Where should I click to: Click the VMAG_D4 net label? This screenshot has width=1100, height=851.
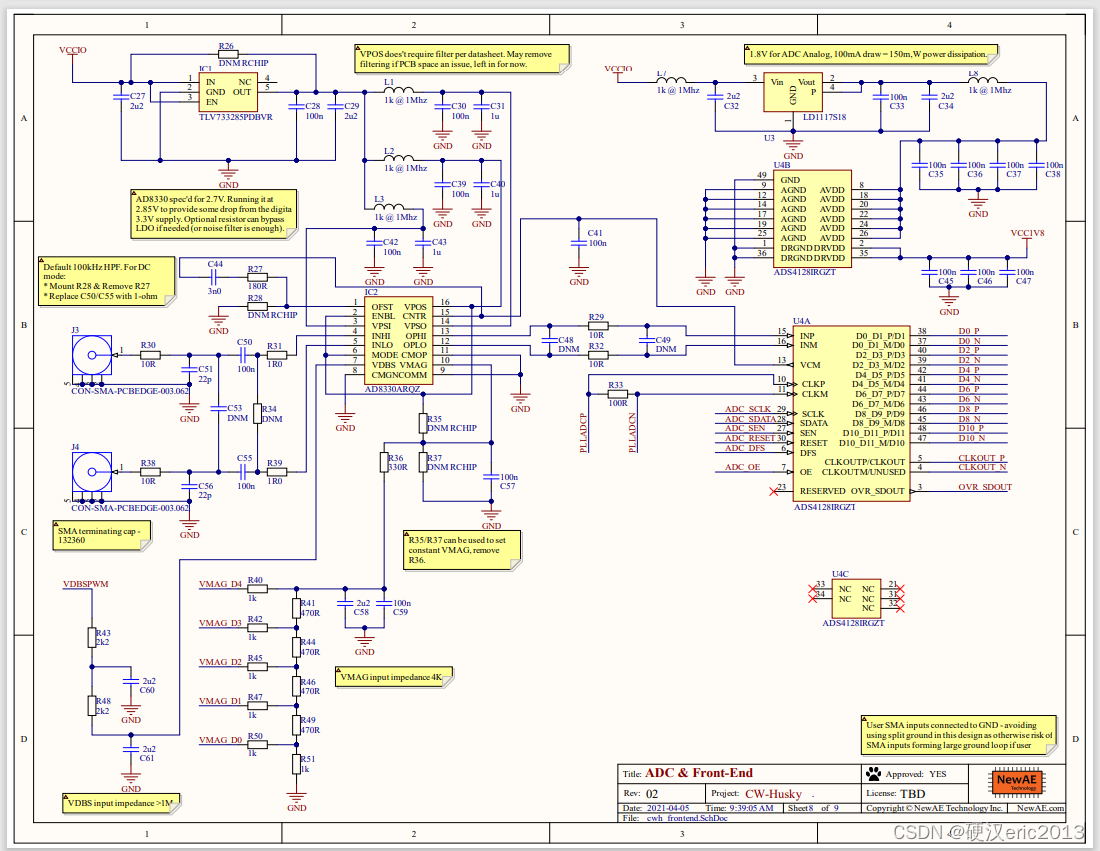pos(220,584)
